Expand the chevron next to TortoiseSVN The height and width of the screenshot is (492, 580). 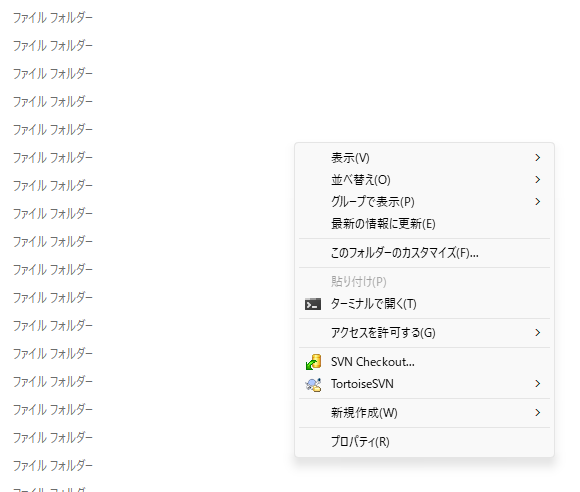pos(538,384)
